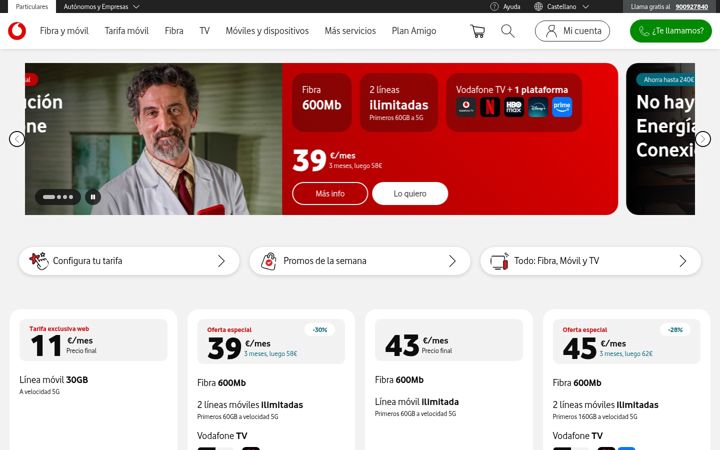Click the Fibra, Móvil y TV devices icon

coord(500,261)
